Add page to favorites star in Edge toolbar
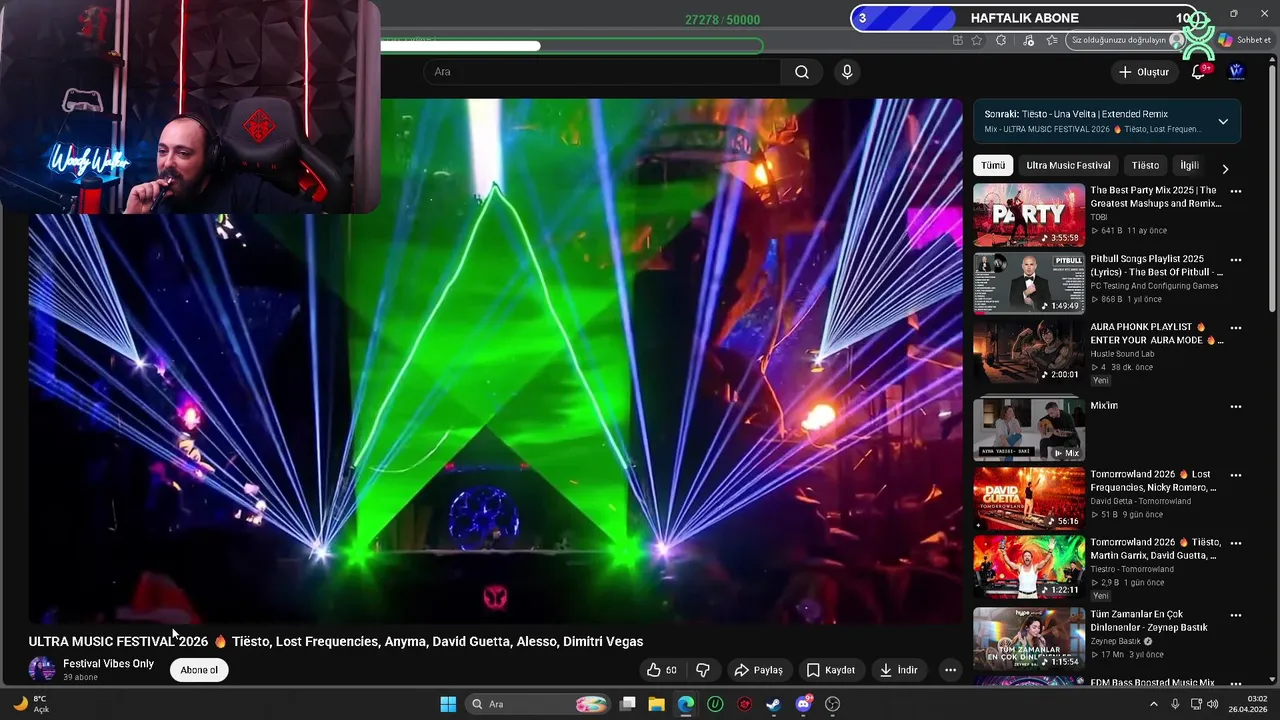The height and width of the screenshot is (720, 1280). pos(977,40)
